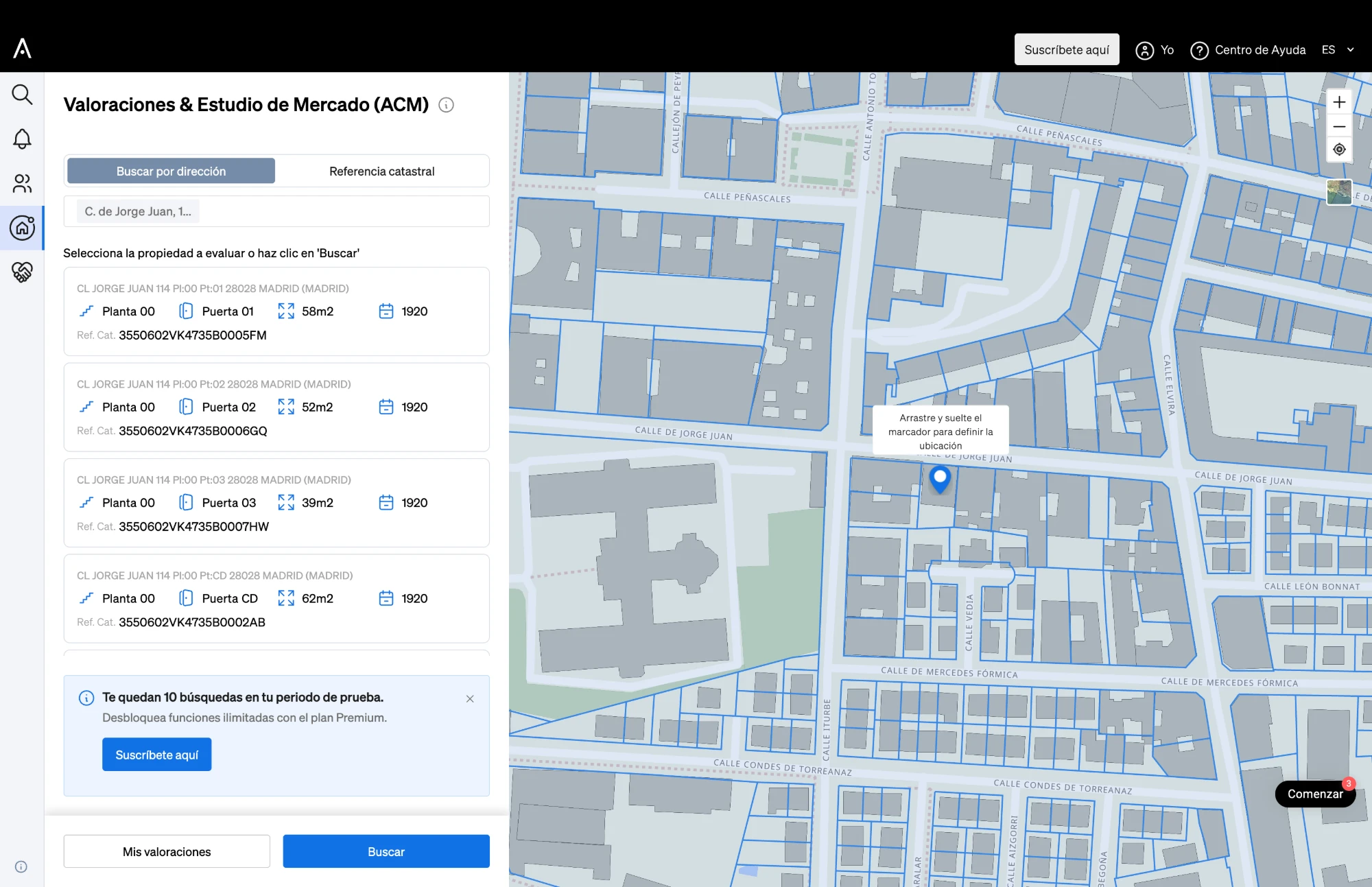Click the blue location marker on map
Viewport: 1372px width, 887px height.
pos(940,479)
